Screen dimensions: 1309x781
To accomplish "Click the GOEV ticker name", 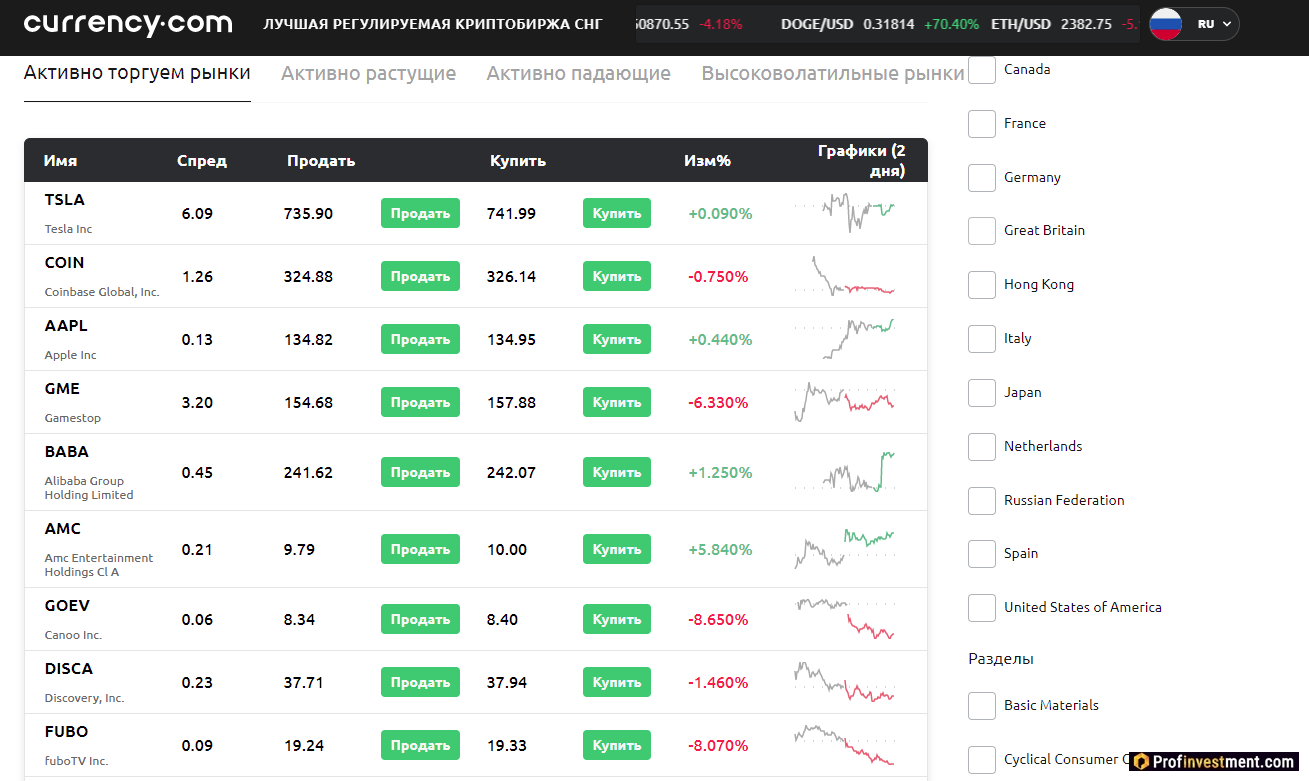I will (67, 605).
